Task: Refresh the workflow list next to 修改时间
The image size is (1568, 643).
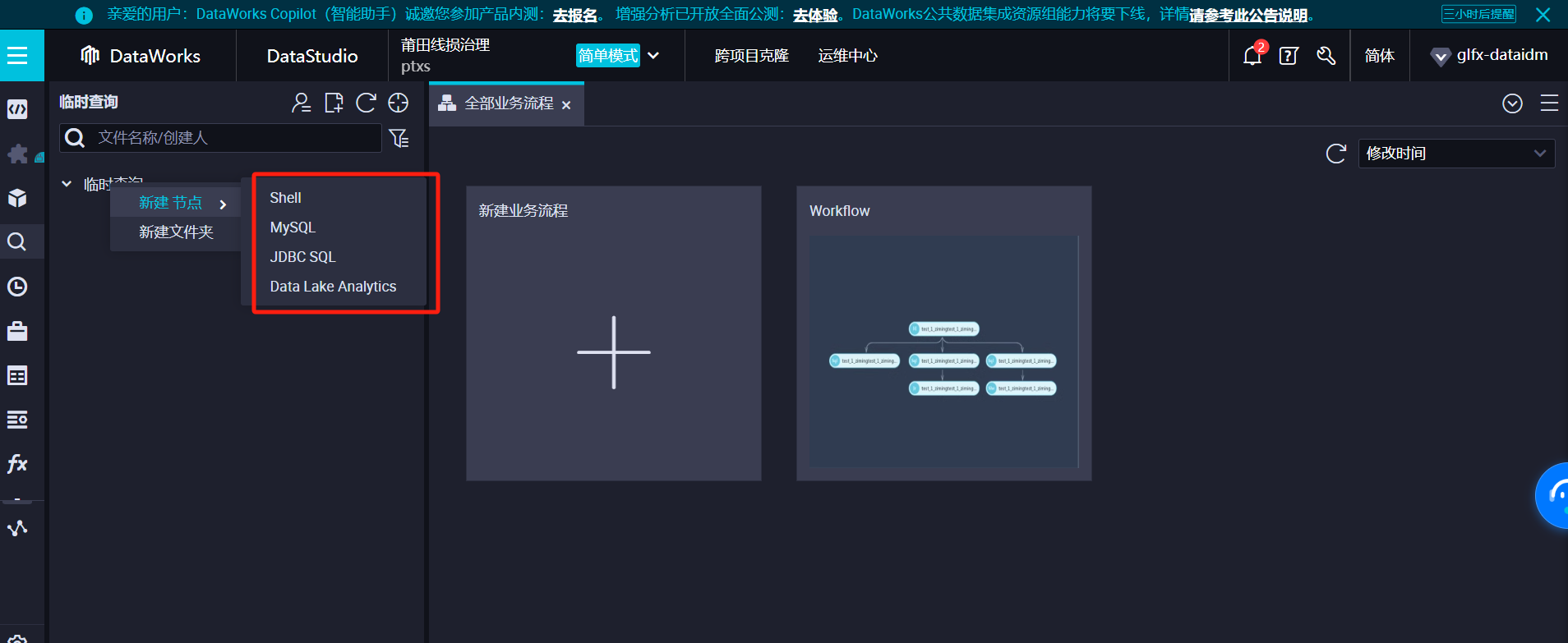Action: [x=1336, y=154]
